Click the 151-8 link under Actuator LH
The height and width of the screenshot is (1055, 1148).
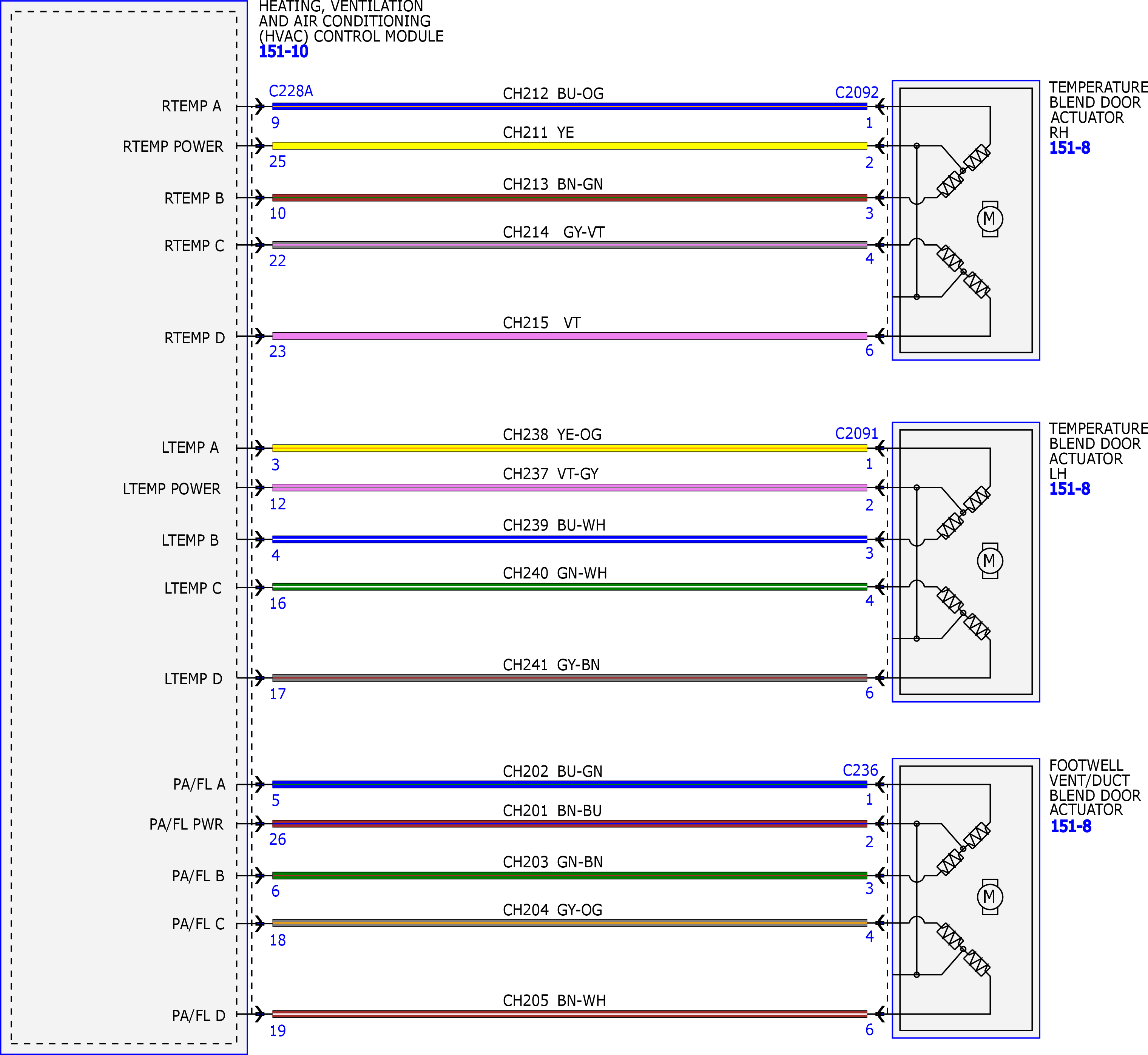[x=1069, y=489]
